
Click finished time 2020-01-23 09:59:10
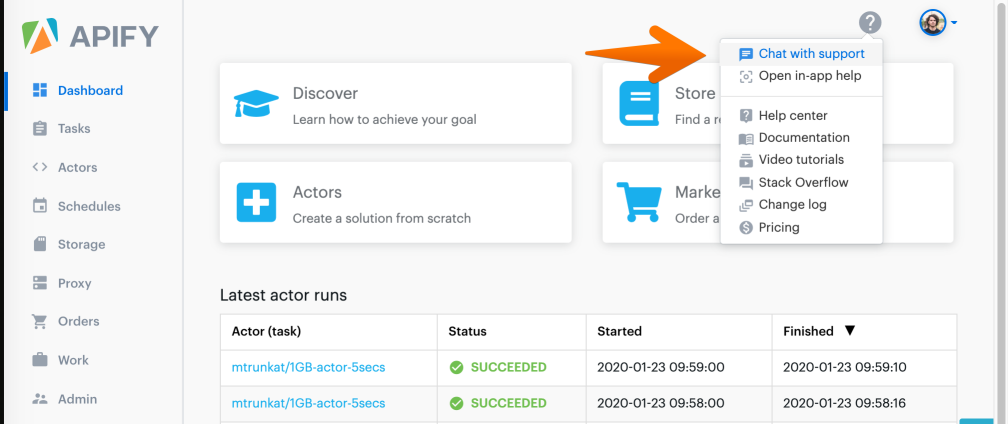(x=845, y=367)
